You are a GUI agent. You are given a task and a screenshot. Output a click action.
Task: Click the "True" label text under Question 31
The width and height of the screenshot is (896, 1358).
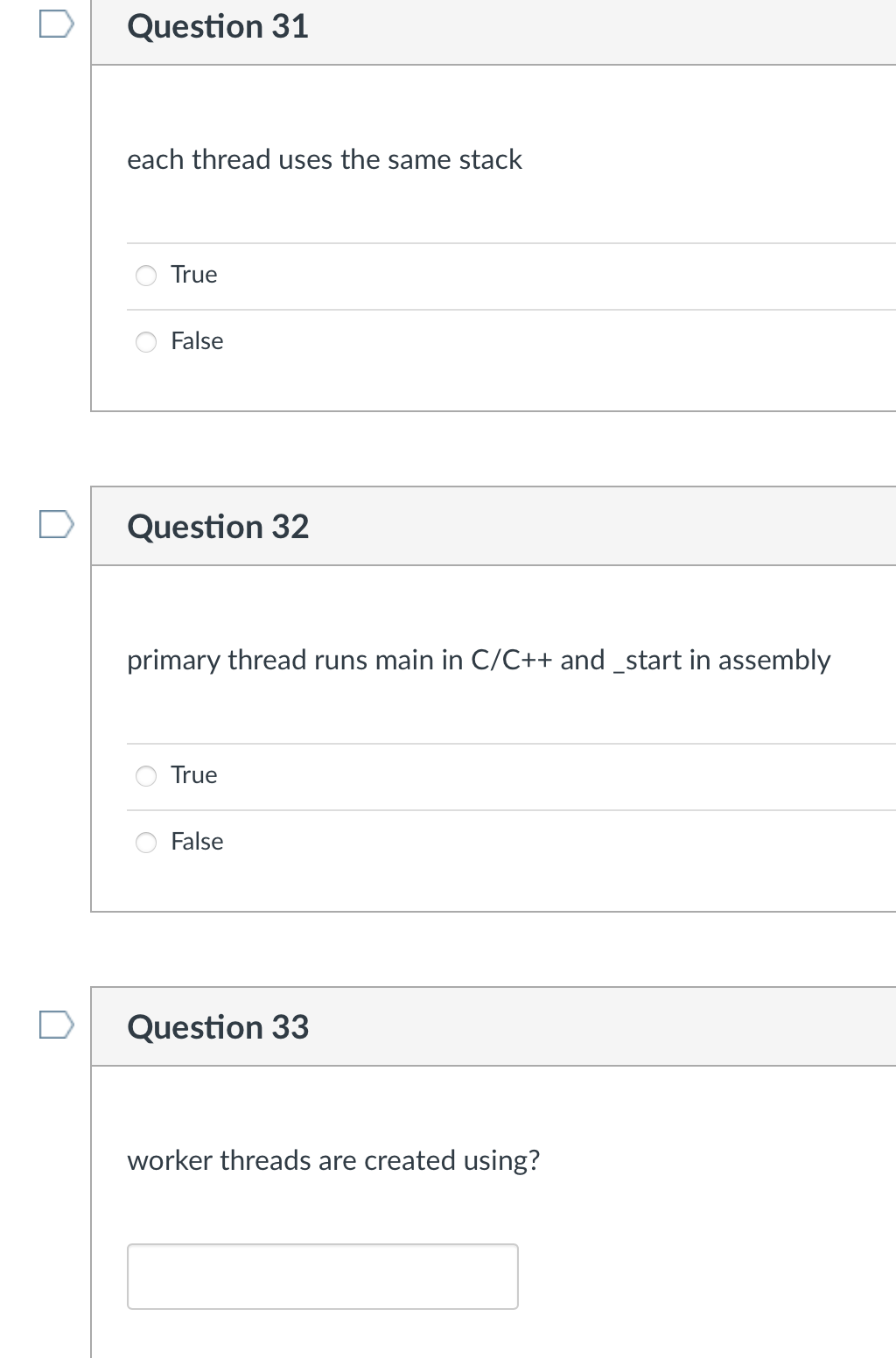(x=194, y=275)
